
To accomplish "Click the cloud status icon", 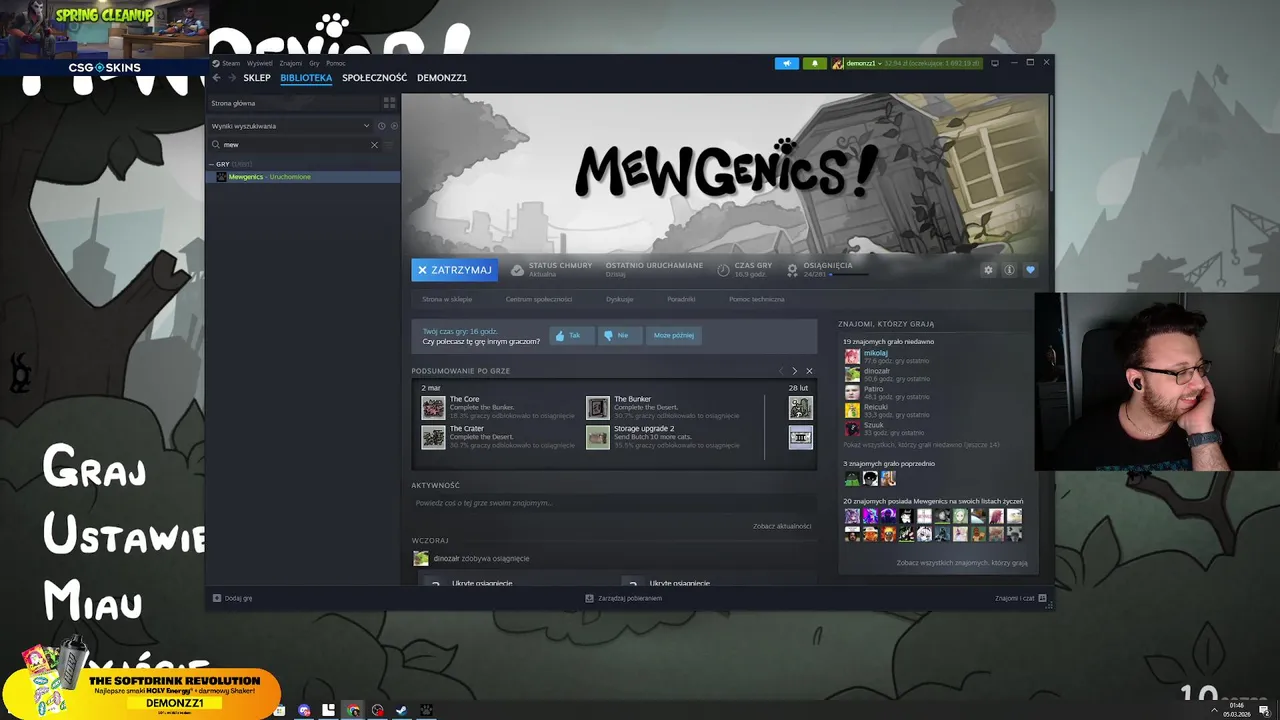I will [x=517, y=270].
